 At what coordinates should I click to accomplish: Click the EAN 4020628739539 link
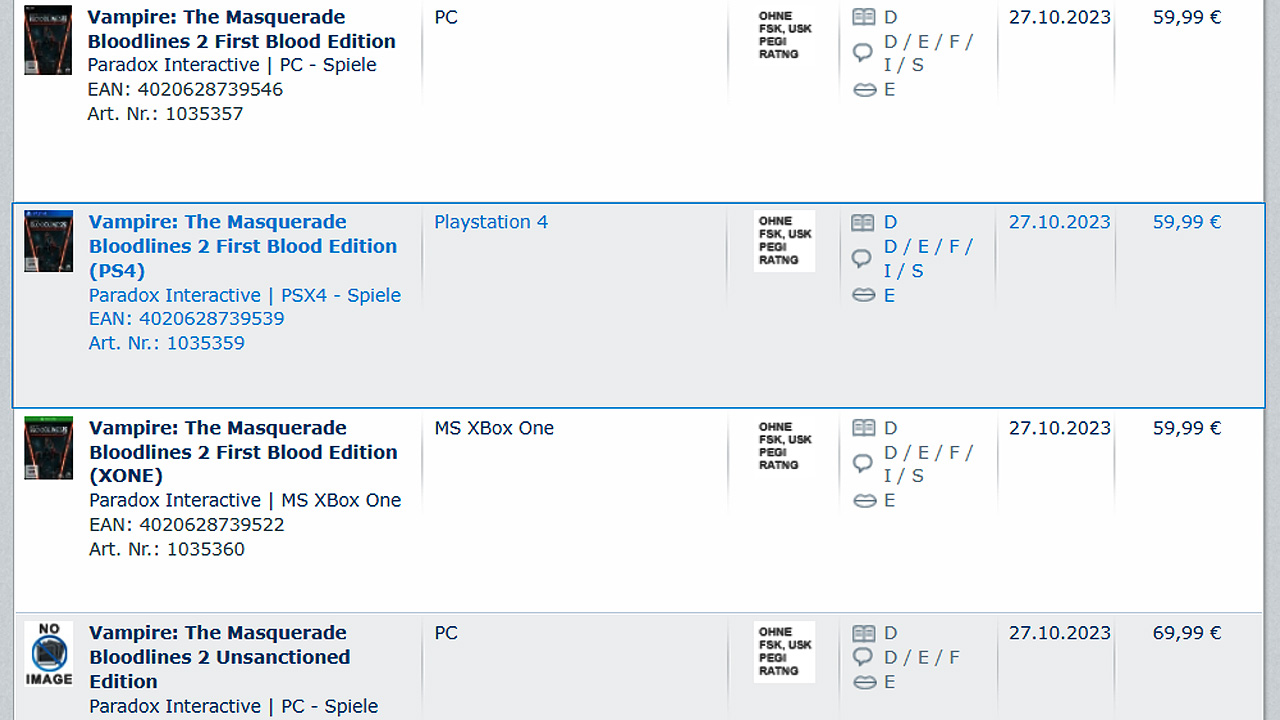tap(186, 318)
